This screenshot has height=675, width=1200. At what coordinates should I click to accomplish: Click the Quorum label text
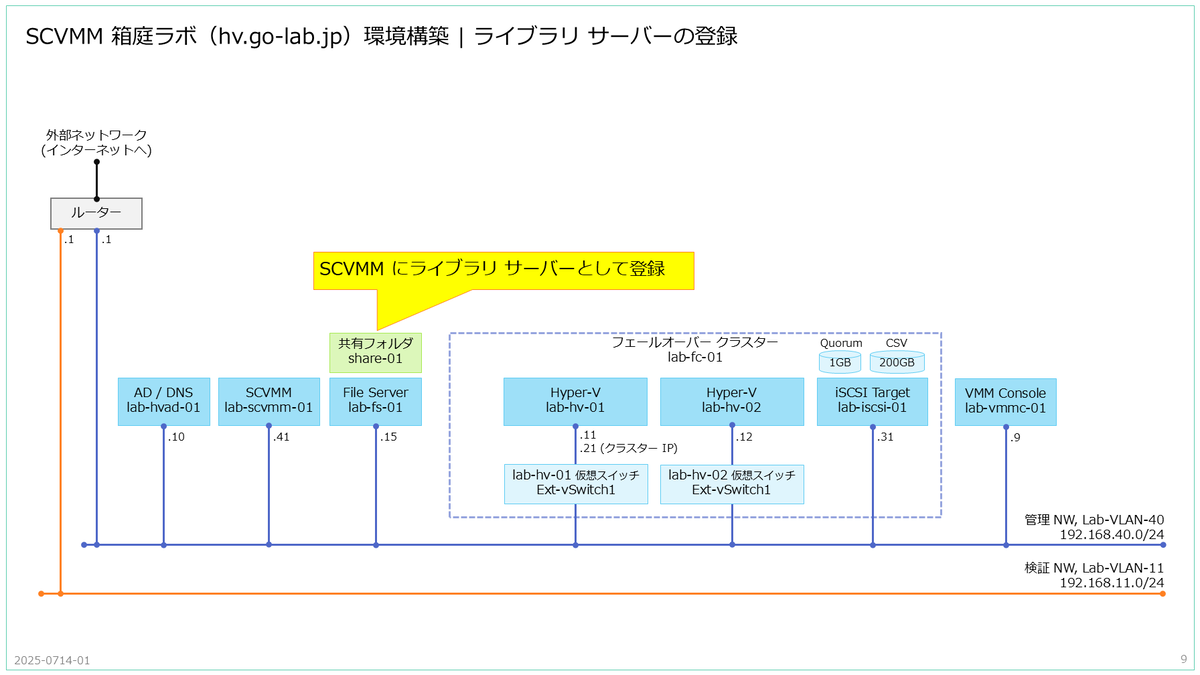pos(841,343)
